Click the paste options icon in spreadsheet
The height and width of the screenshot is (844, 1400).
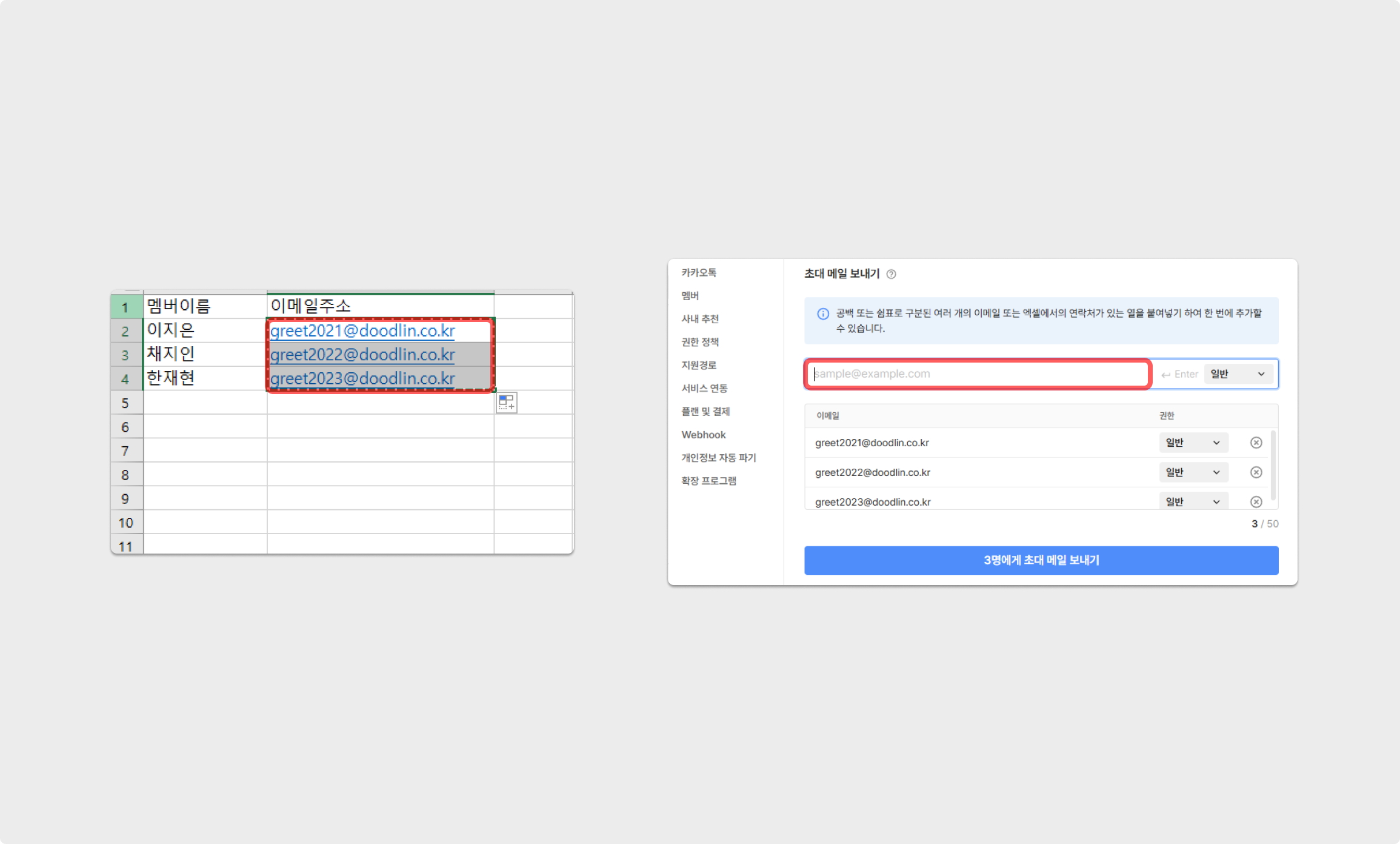(x=507, y=403)
